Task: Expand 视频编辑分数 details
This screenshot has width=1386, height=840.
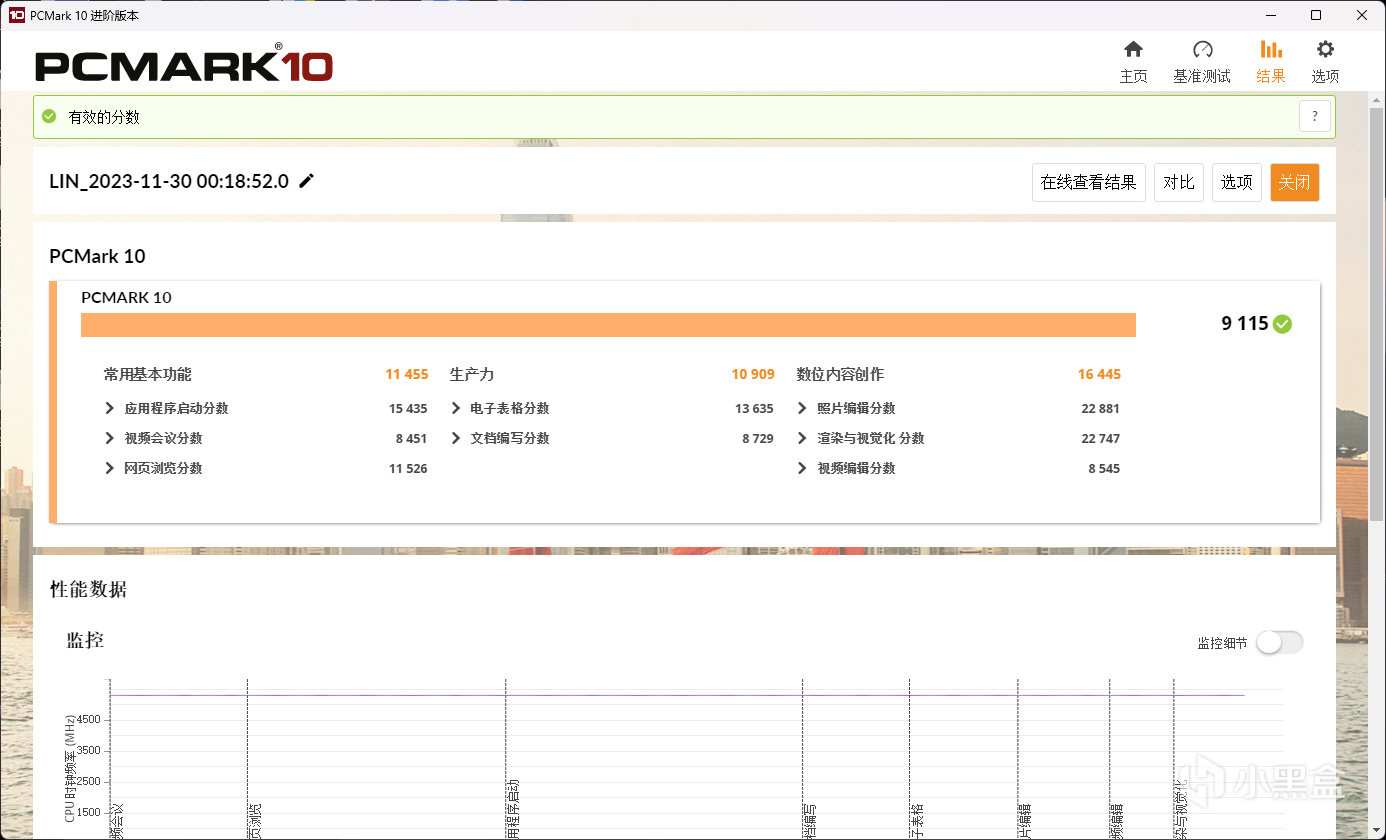Action: [x=802, y=468]
